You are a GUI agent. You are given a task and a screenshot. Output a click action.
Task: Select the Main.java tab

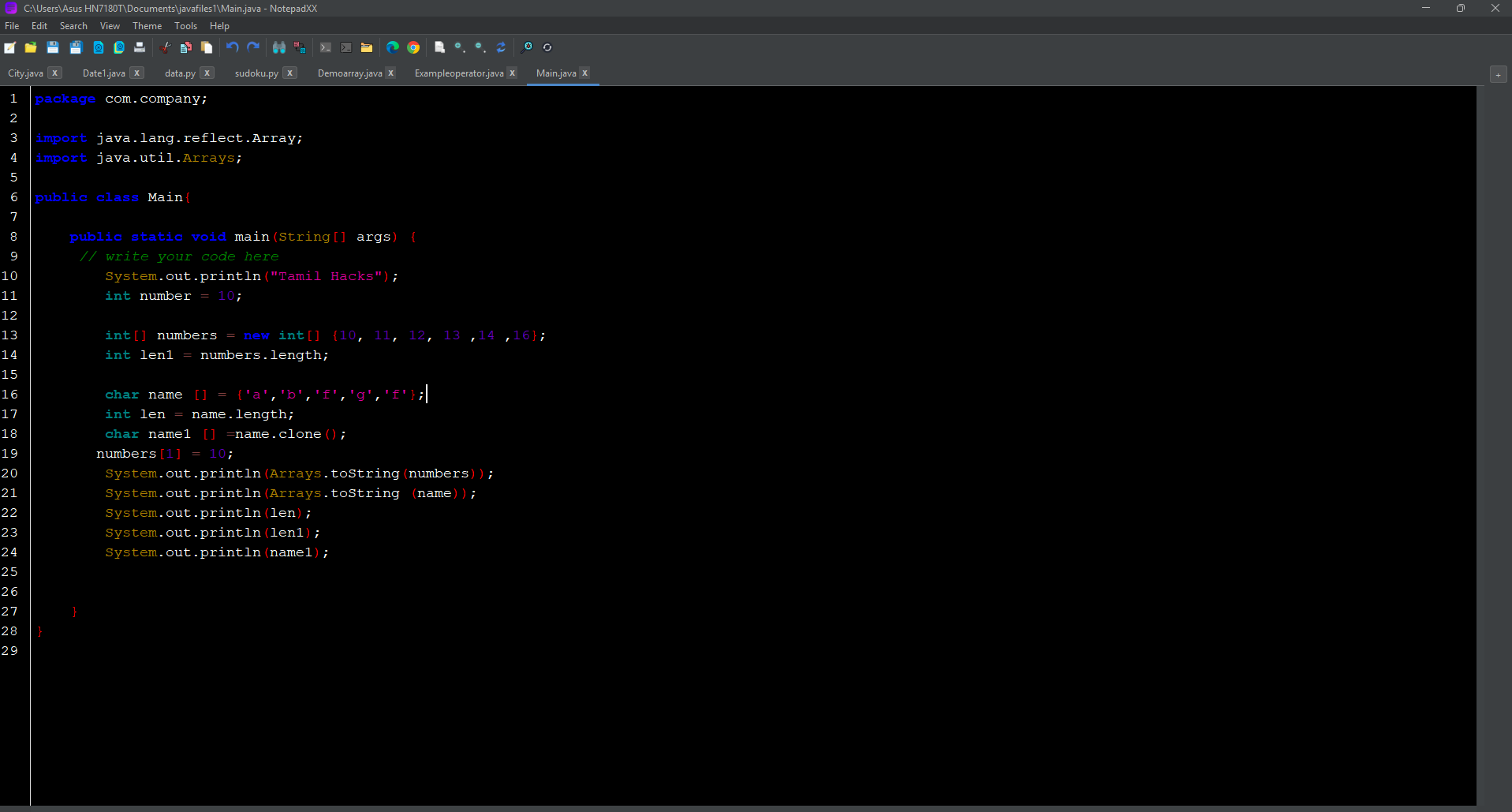[x=556, y=73]
